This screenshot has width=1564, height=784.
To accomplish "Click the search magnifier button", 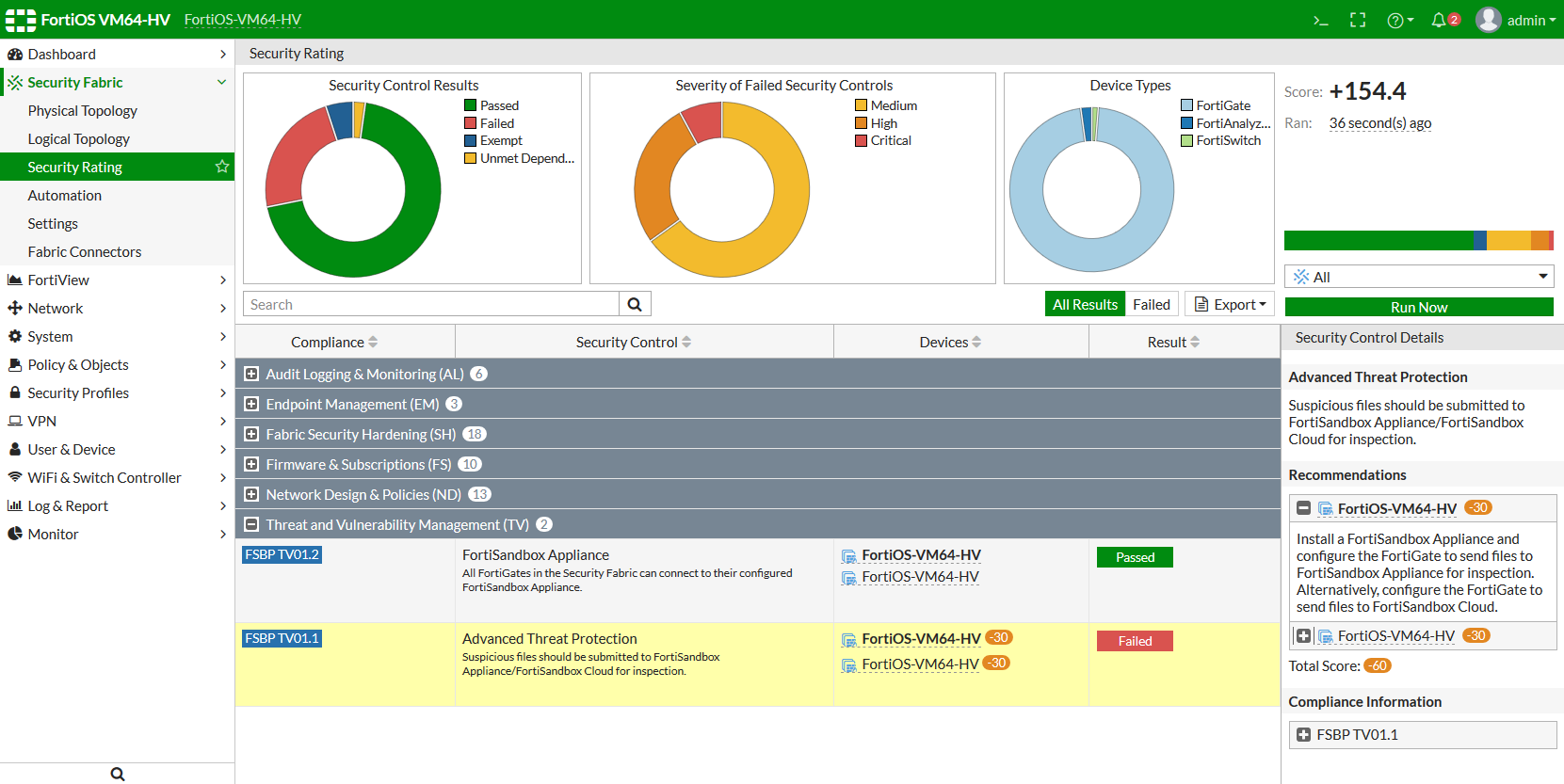I will [x=635, y=304].
